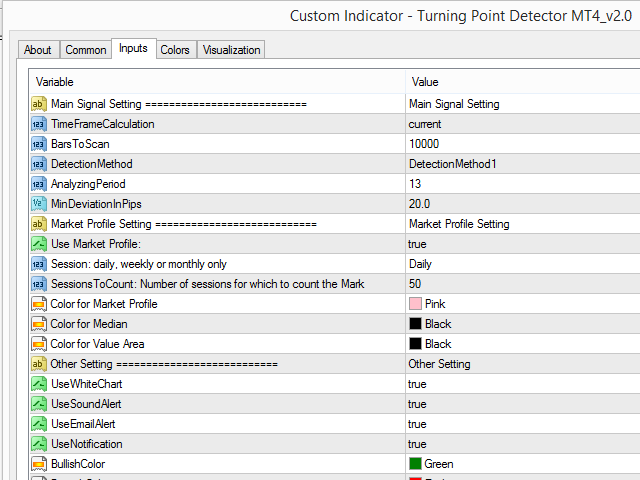Click the DetectionMethod integer icon
The width and height of the screenshot is (640, 480).
pos(39,164)
